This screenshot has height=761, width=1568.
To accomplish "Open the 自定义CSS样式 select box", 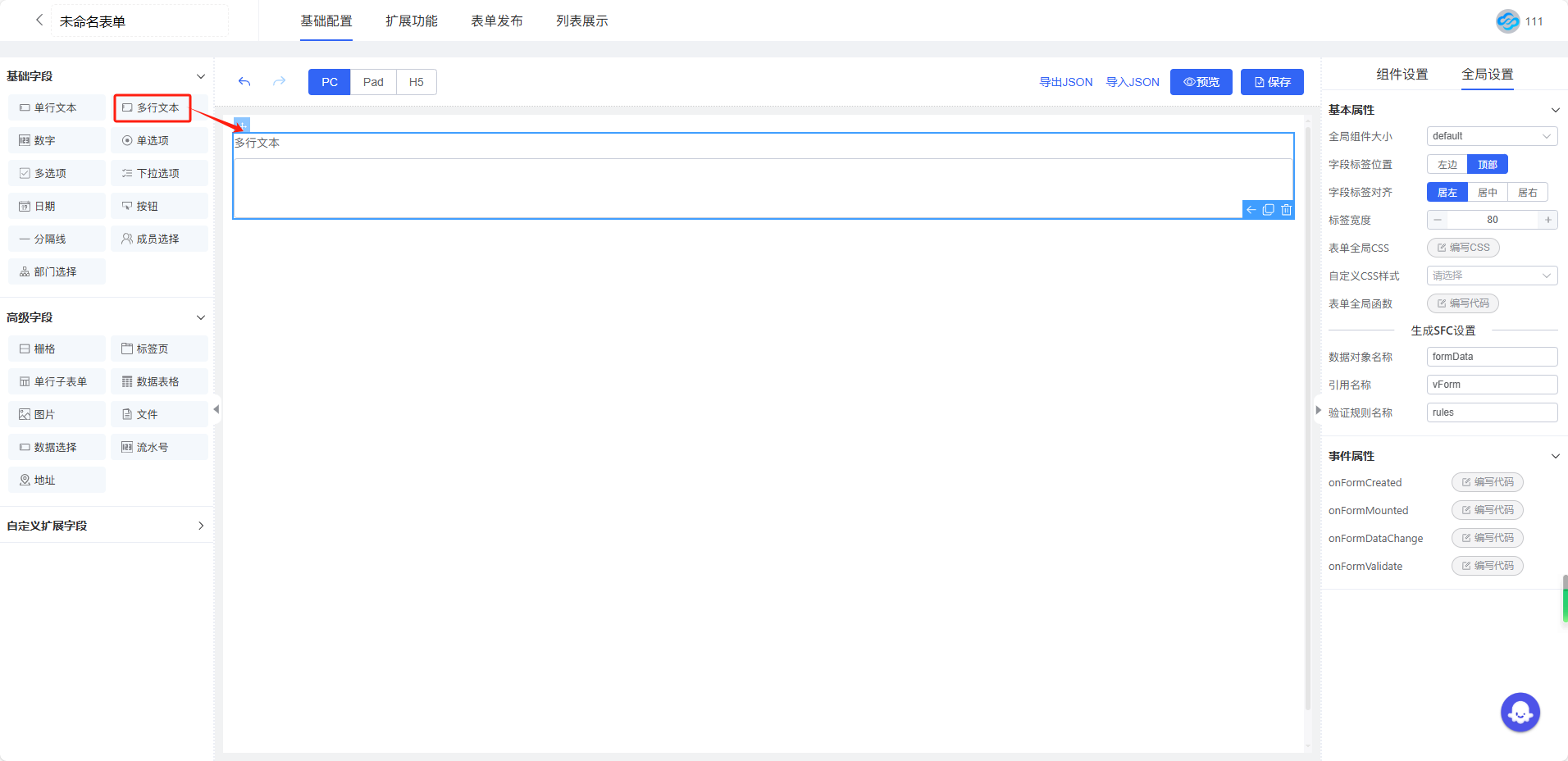I will click(x=1491, y=276).
